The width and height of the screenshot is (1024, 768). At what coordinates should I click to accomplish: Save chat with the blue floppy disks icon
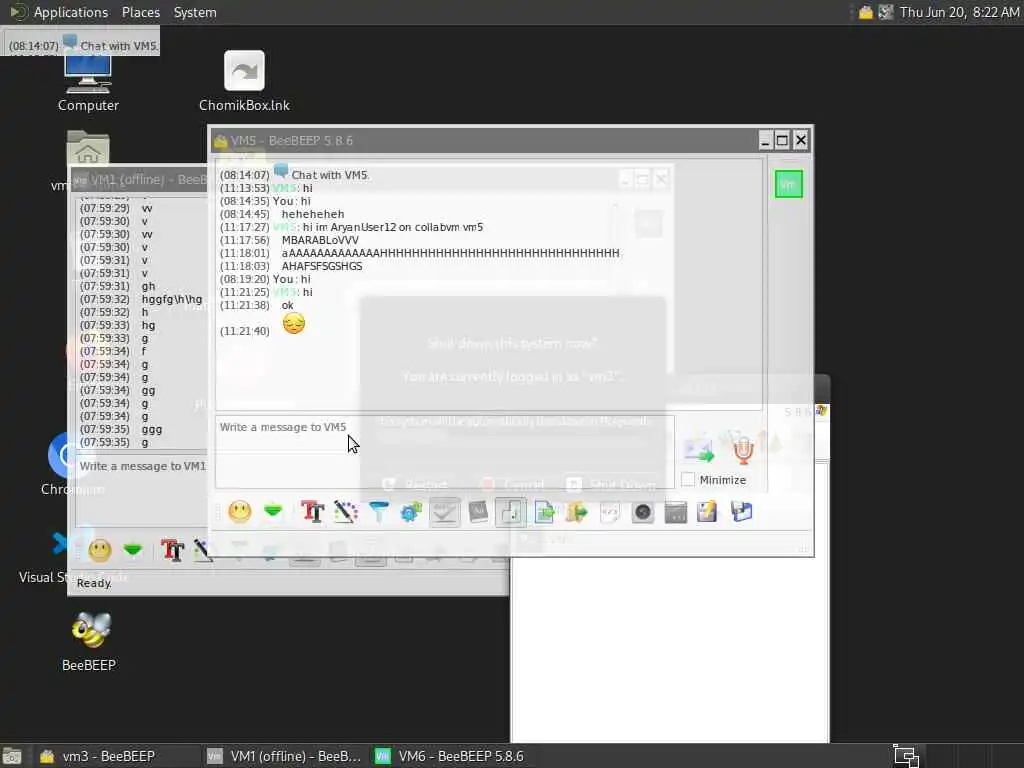pos(742,512)
